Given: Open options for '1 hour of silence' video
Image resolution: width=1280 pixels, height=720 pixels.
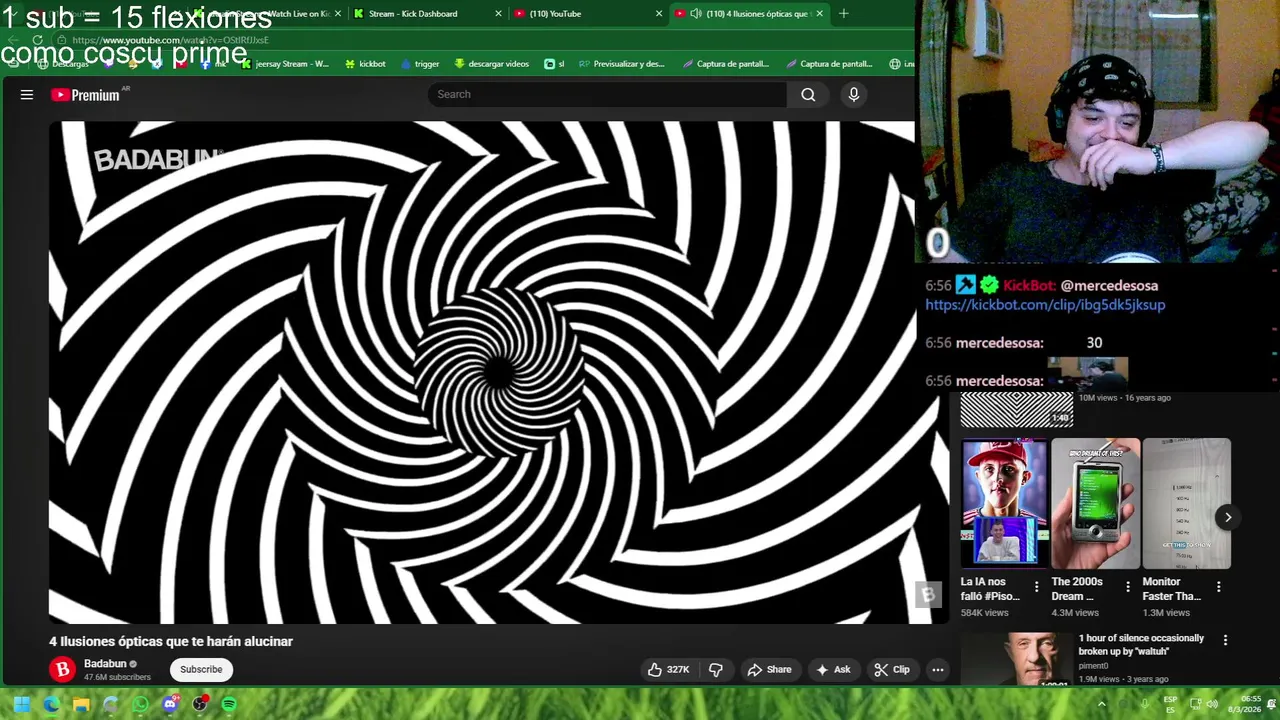Looking at the screenshot, I should tap(1225, 640).
